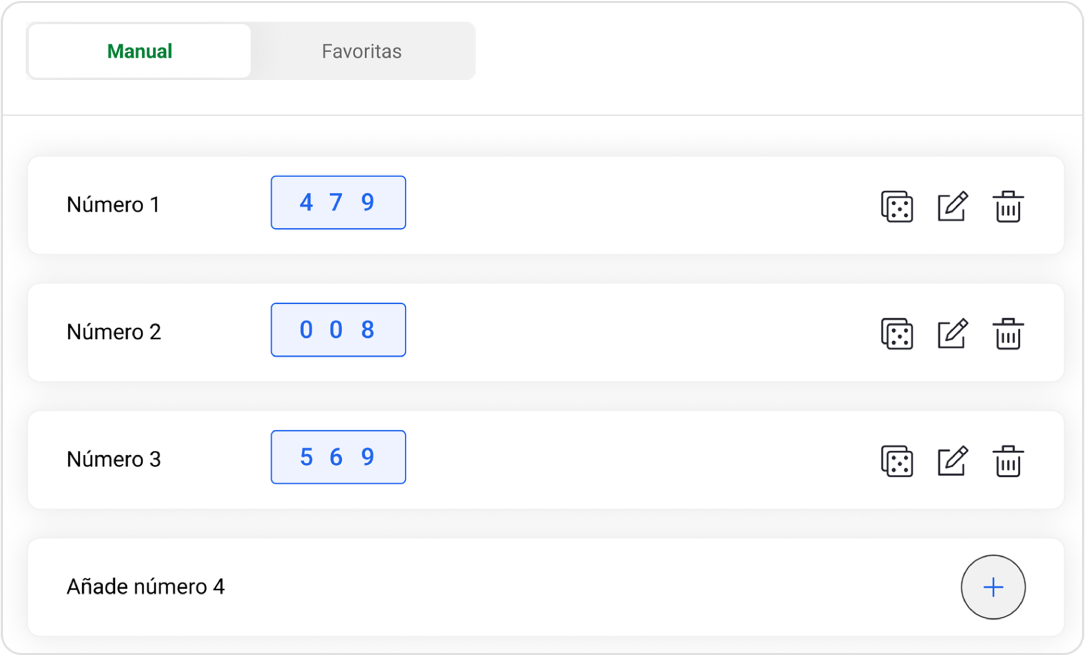
Task: Delete Número 3 using the trash icon
Action: click(1007, 461)
